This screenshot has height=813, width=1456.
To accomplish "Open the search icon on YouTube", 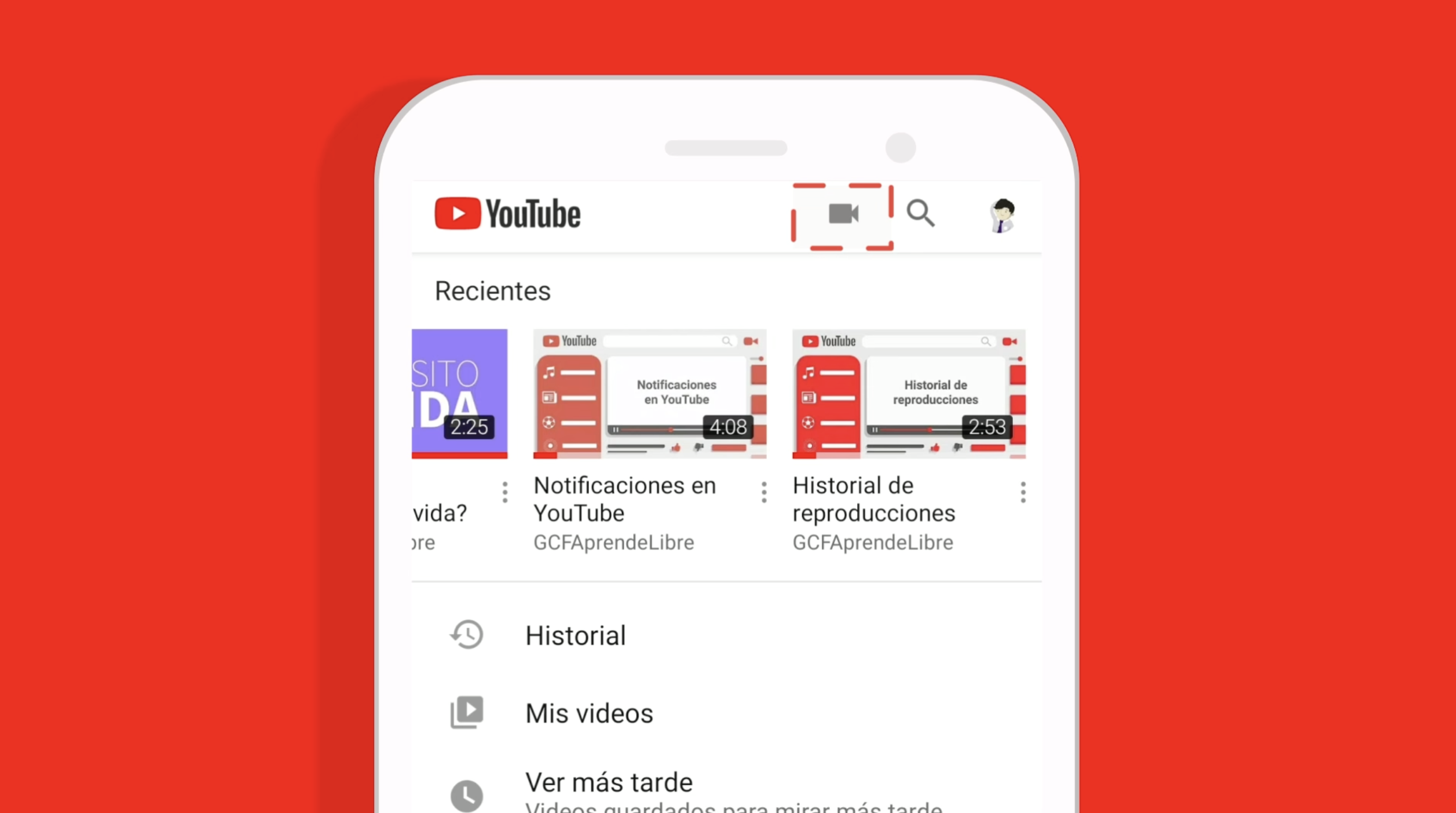I will 921,213.
